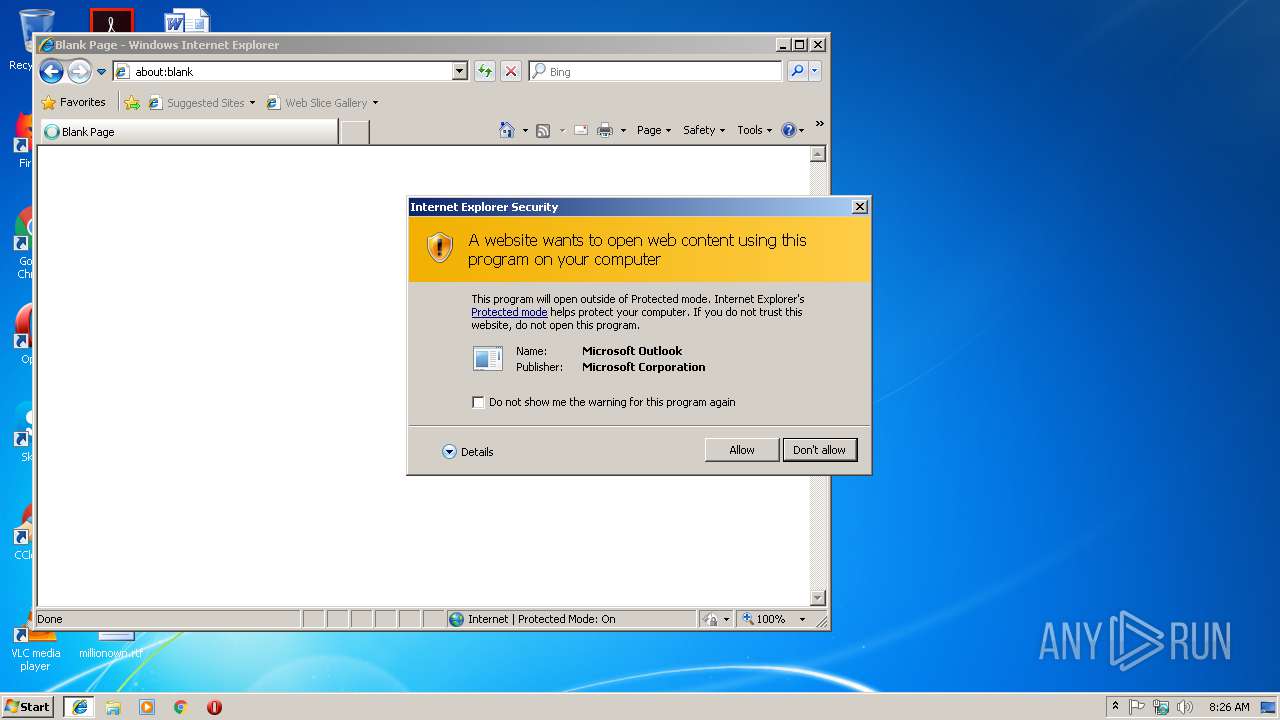Open the Page menu
Screen dimensions: 1280x720
[654, 130]
